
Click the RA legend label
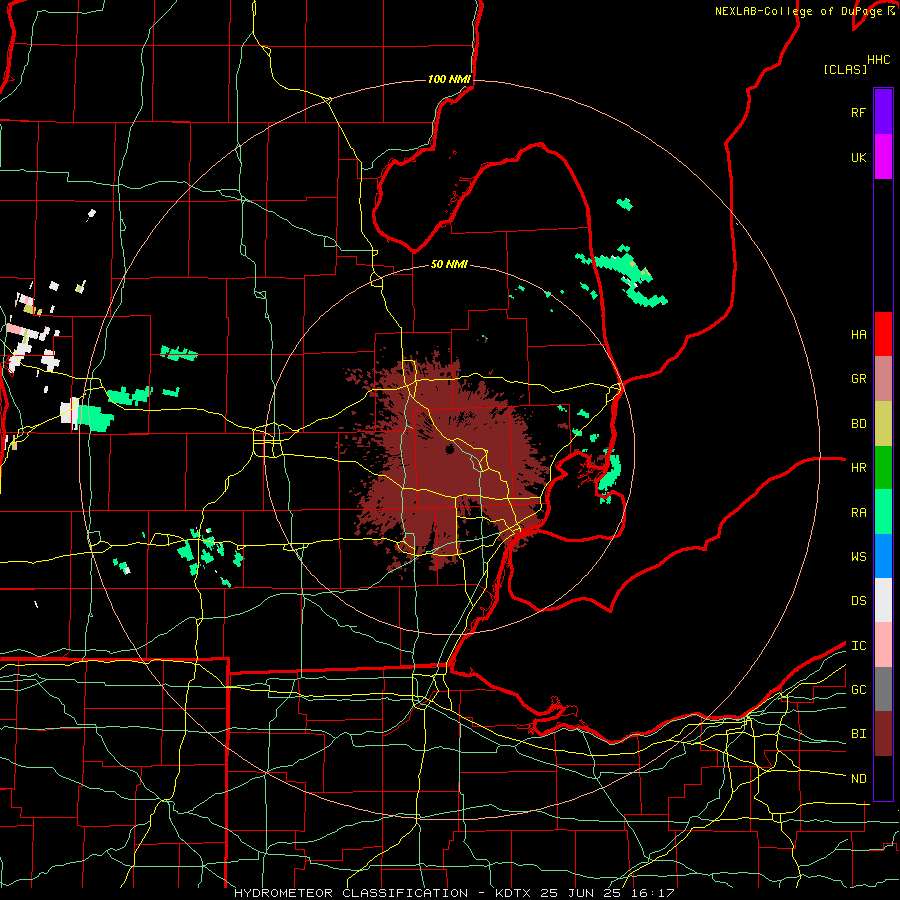point(859,513)
